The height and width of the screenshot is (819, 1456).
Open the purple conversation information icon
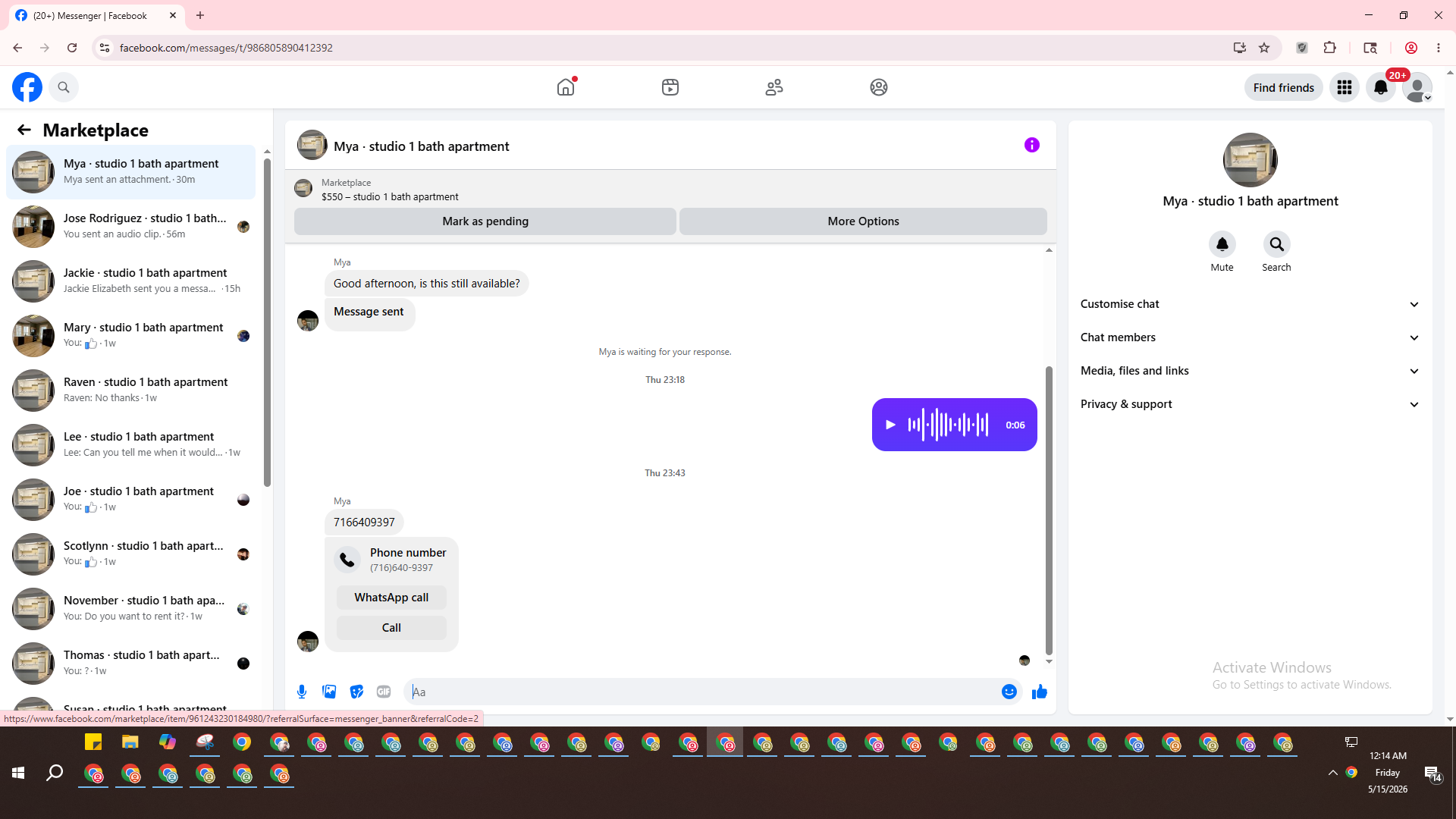1032,145
